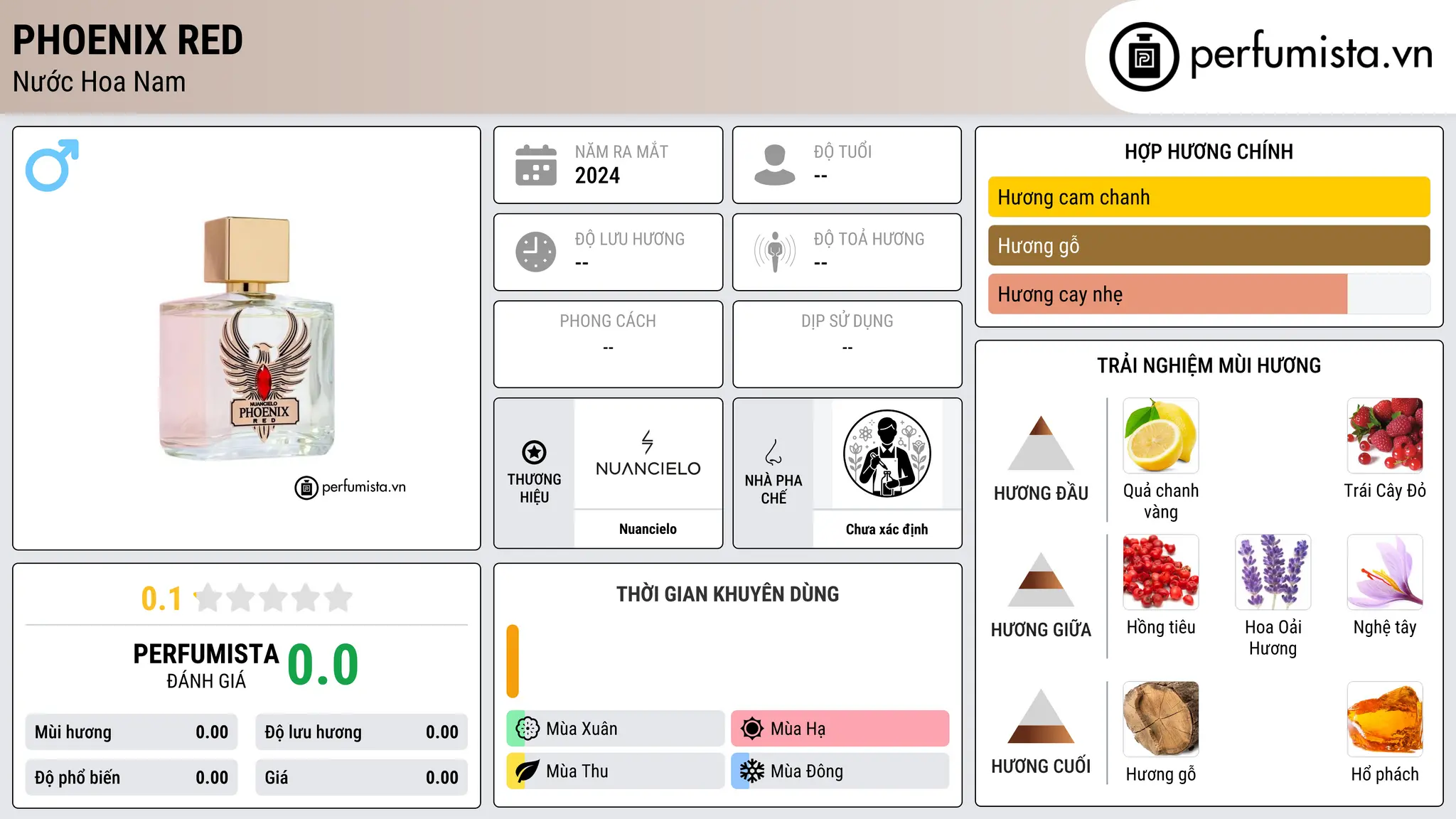Click the perfumer illustration icon
The width and height of the screenshot is (1456, 819).
[x=887, y=454]
